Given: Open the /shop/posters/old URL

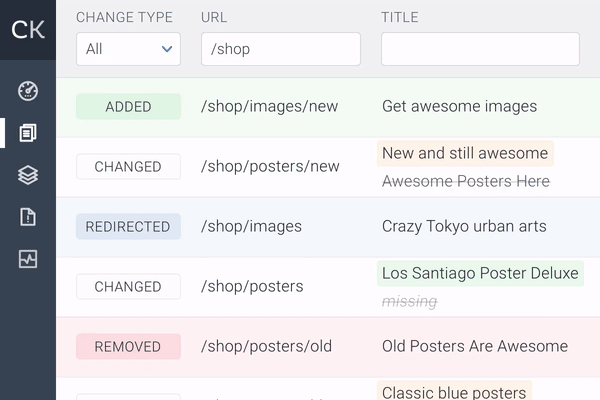Looking at the screenshot, I should coord(266,346).
